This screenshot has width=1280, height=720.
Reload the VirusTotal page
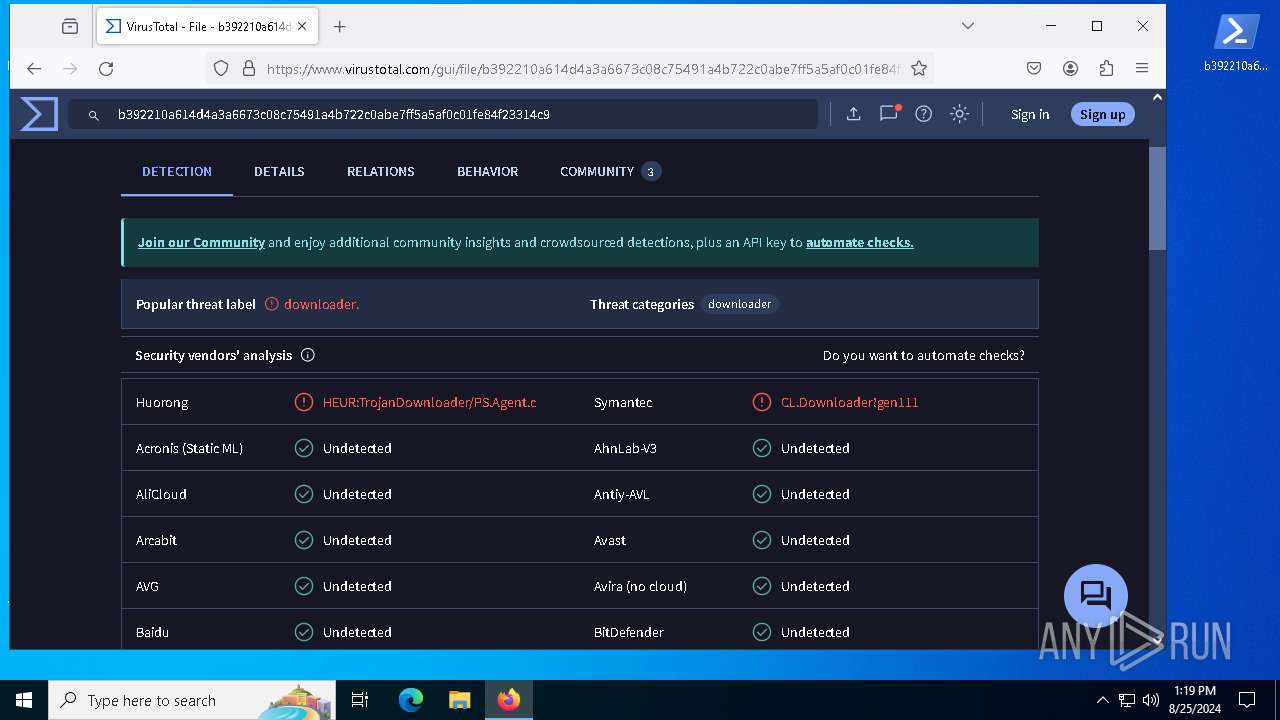(106, 69)
